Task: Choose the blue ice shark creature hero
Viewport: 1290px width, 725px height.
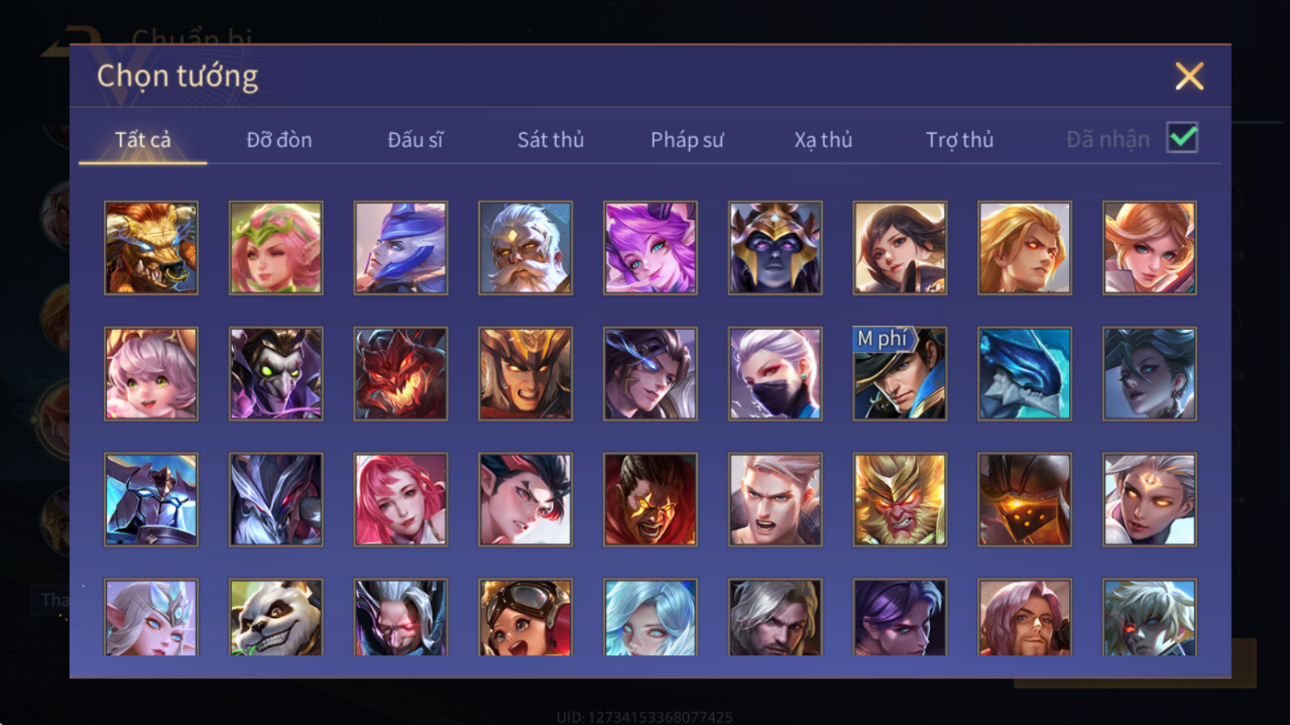Action: point(1024,374)
